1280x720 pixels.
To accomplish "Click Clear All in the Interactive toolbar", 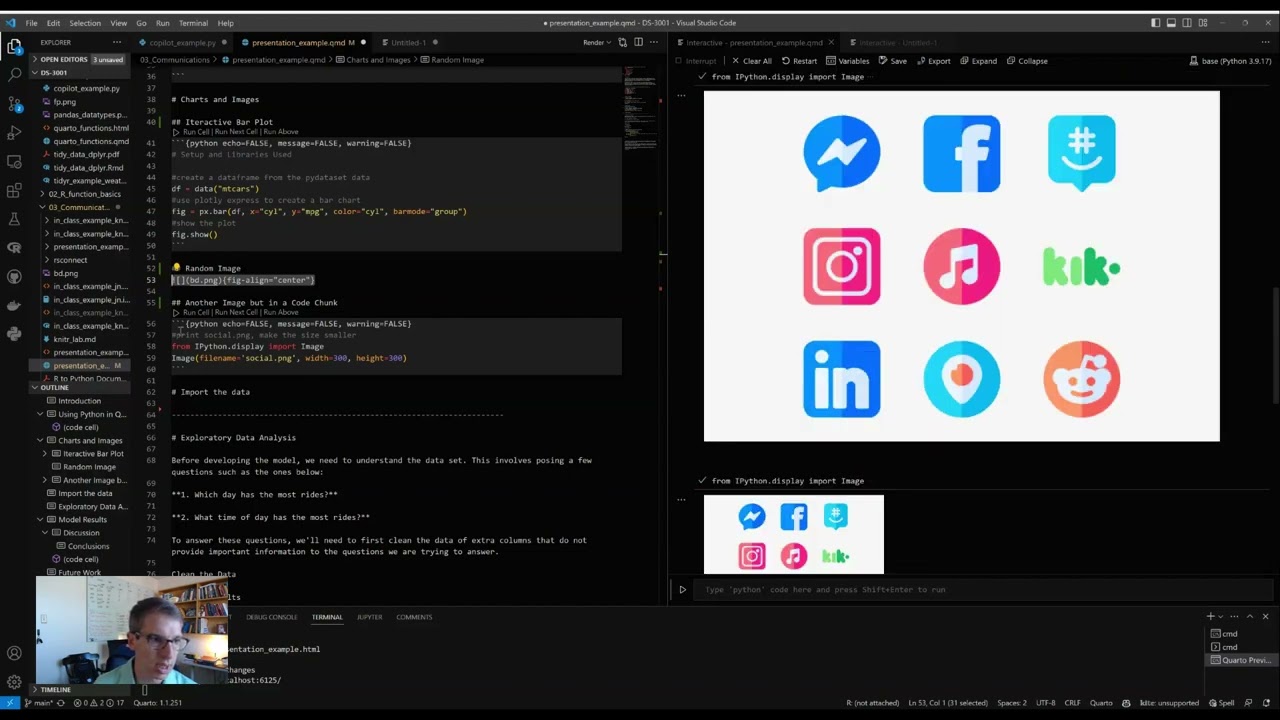I will 752,61.
